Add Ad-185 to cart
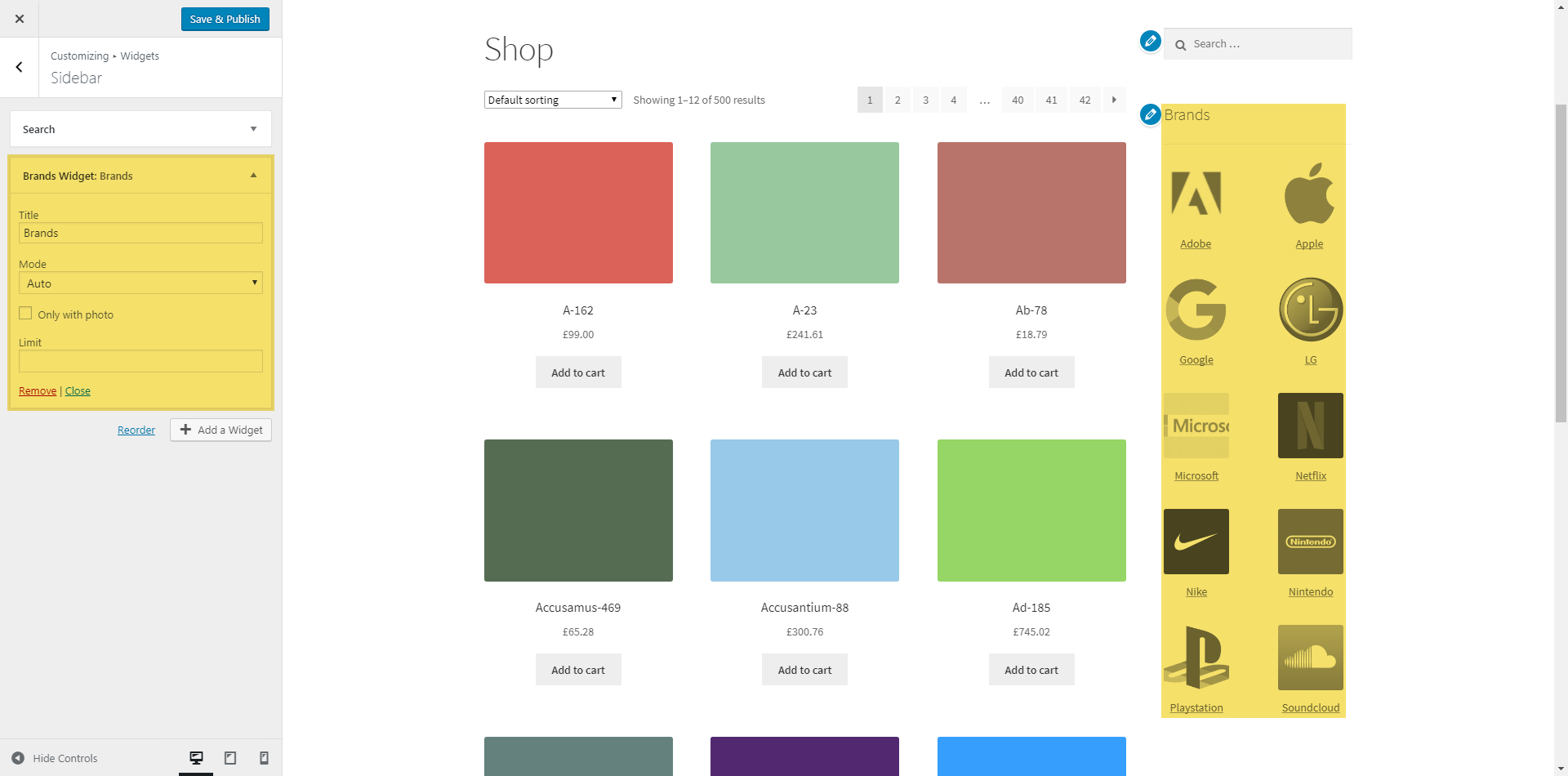1568x776 pixels. (1031, 670)
